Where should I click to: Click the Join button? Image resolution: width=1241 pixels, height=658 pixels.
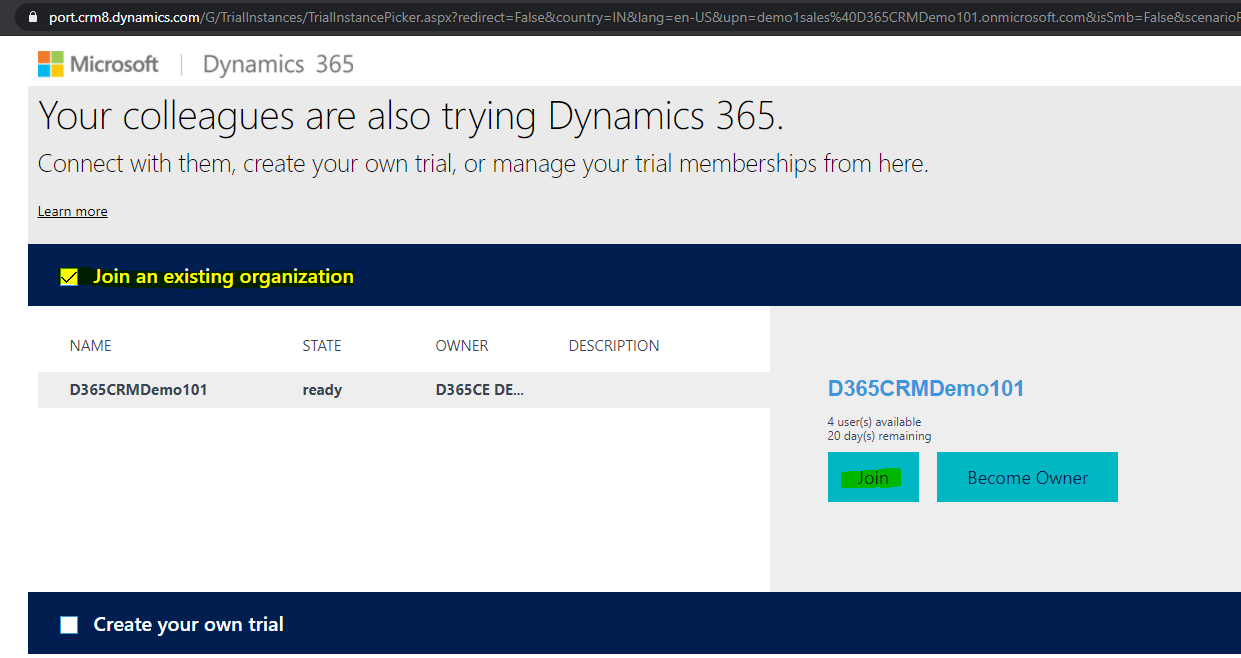pyautogui.click(x=873, y=477)
